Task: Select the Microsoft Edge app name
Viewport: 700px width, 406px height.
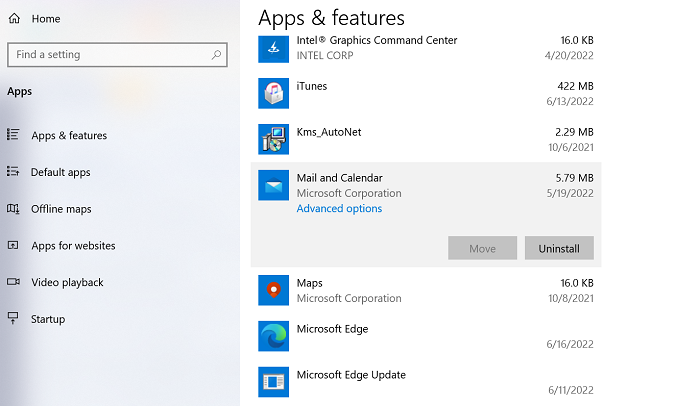Action: pyautogui.click(x=333, y=329)
